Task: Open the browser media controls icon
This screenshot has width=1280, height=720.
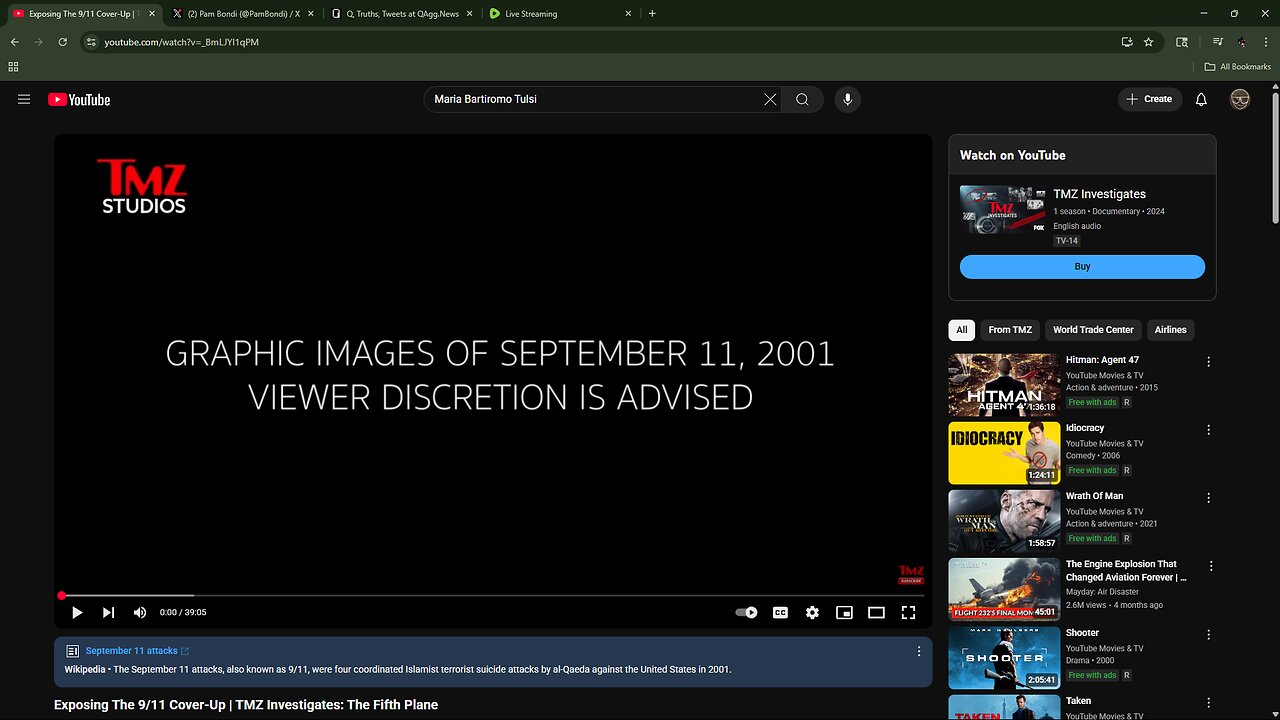Action: [x=1217, y=42]
